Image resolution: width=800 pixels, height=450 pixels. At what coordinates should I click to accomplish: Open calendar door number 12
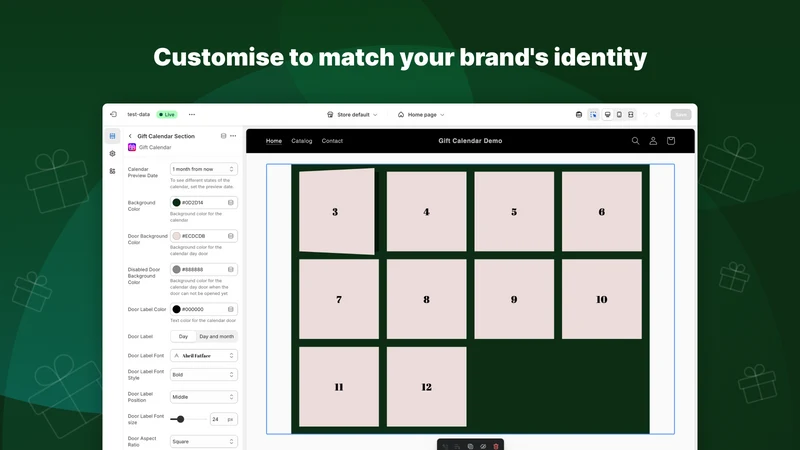point(427,387)
